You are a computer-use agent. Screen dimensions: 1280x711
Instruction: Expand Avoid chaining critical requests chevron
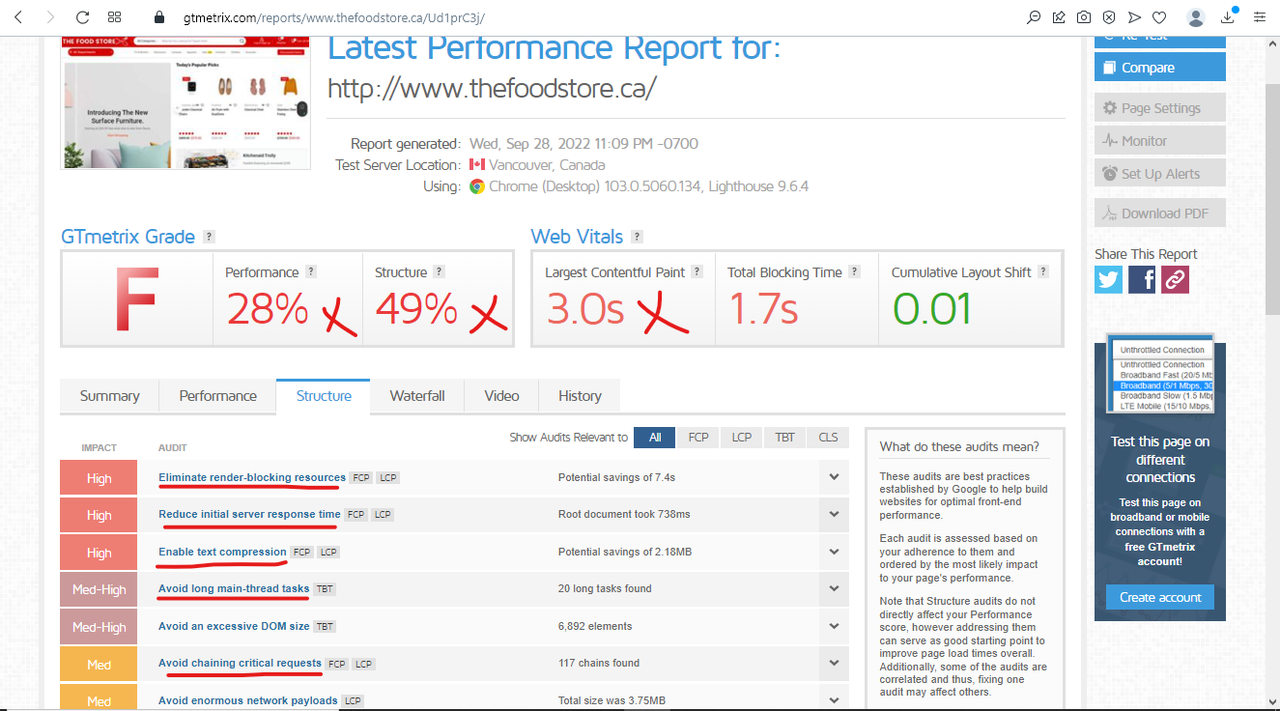(x=833, y=664)
